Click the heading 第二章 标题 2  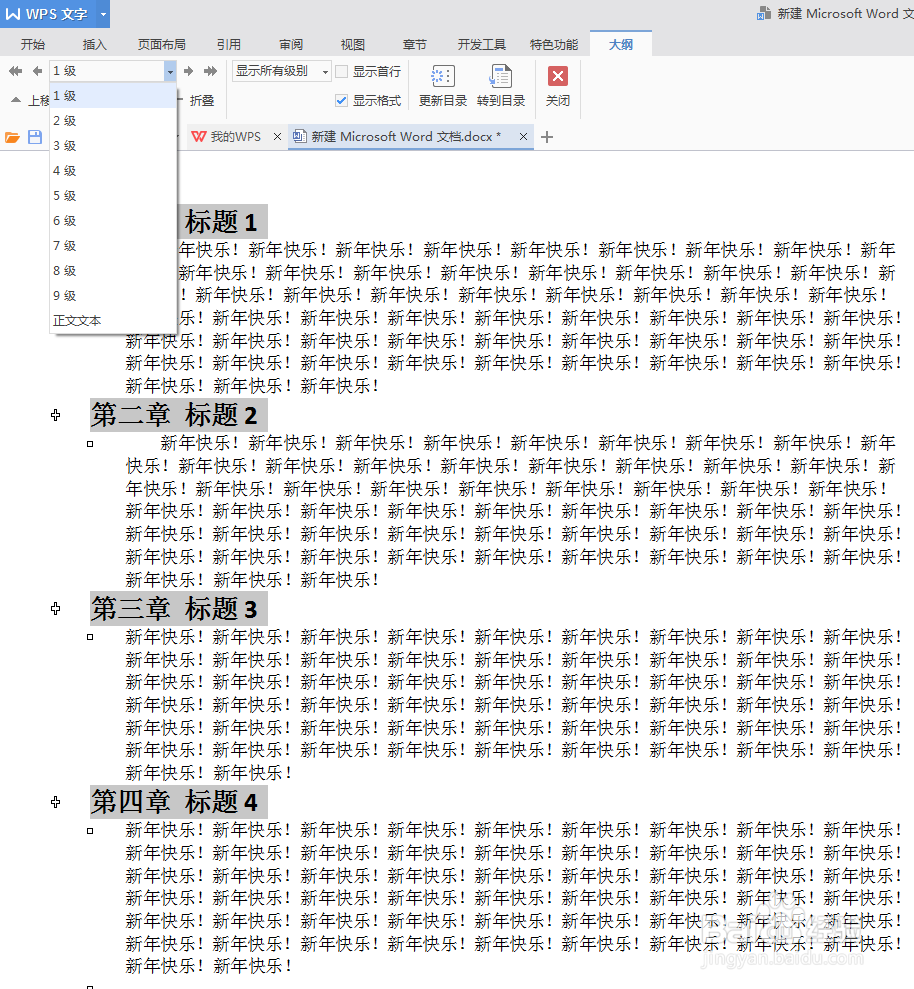coord(179,415)
